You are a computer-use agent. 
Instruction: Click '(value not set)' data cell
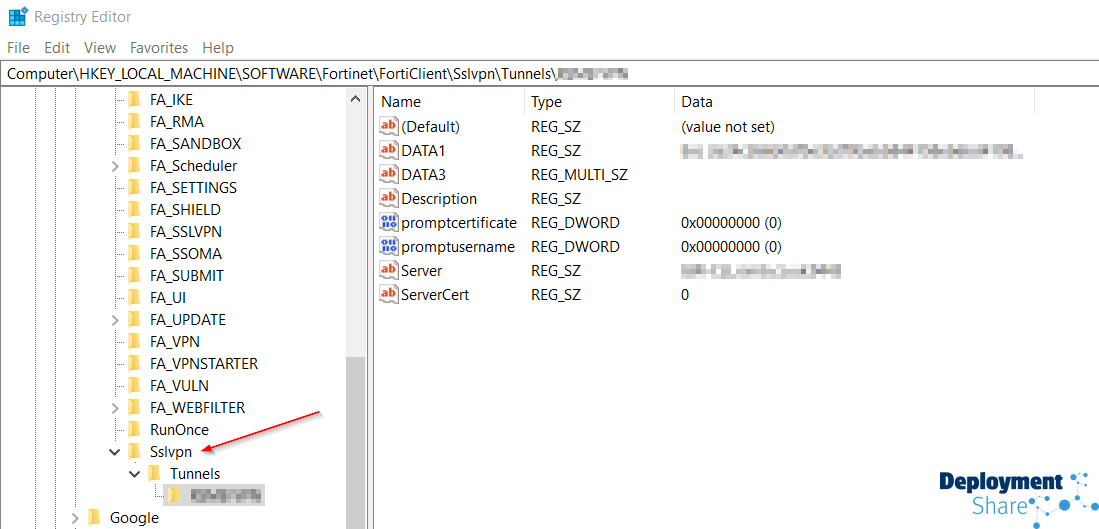(x=728, y=127)
